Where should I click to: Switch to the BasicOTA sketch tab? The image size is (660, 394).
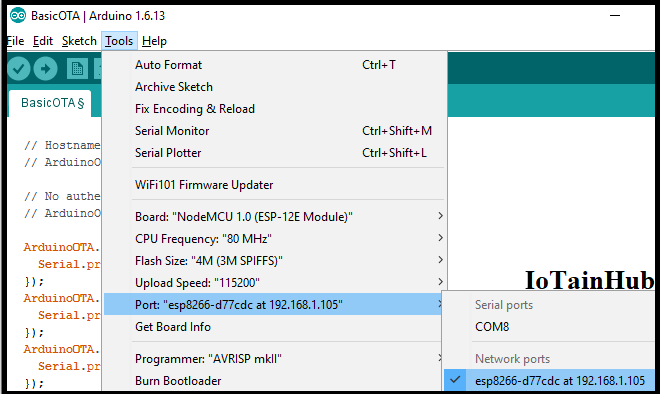(x=52, y=103)
